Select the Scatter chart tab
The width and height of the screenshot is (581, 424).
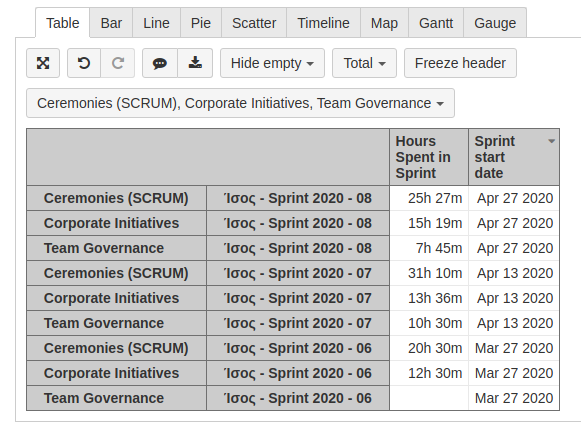point(254,23)
